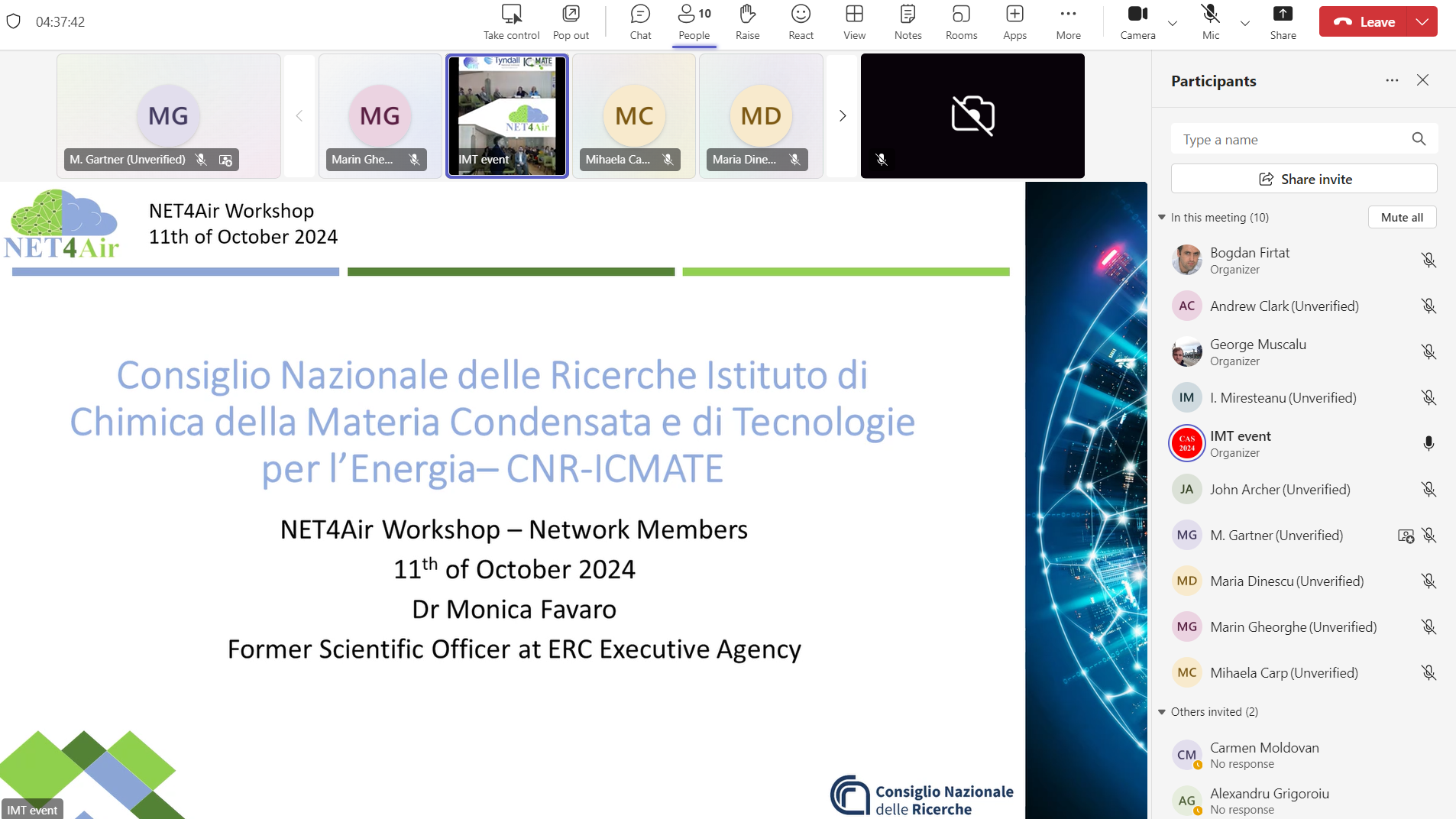The width and height of the screenshot is (1456, 819).
Task: Collapse the 'In this meeting' section
Action: (x=1162, y=218)
